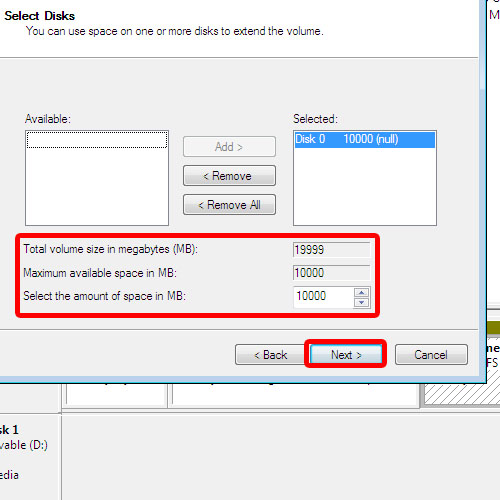
Task: Click the Total volume size field 19999
Action: tap(331, 250)
